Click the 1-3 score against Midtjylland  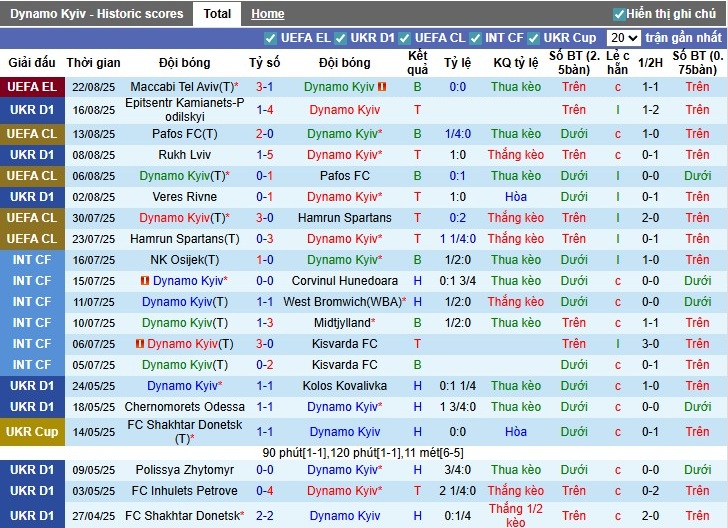(264, 323)
